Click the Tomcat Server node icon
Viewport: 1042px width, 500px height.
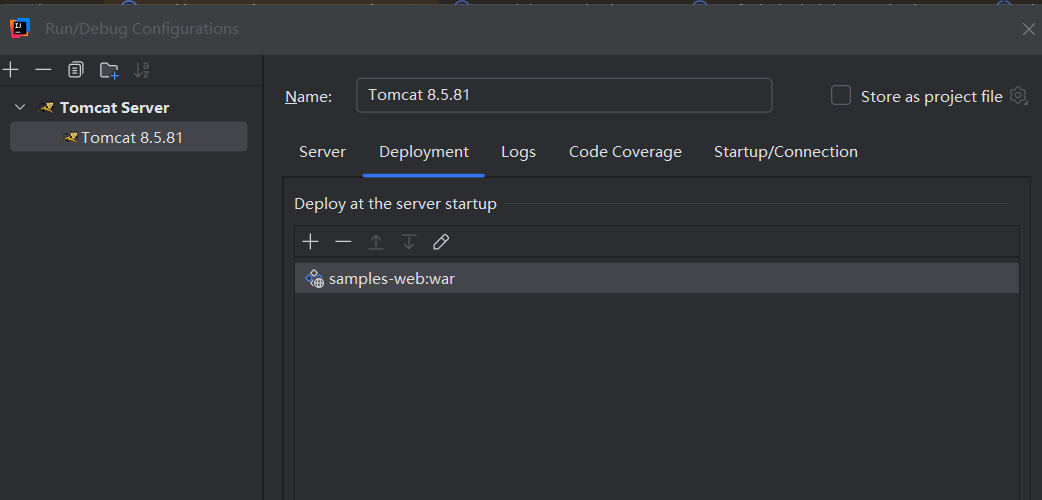46,107
